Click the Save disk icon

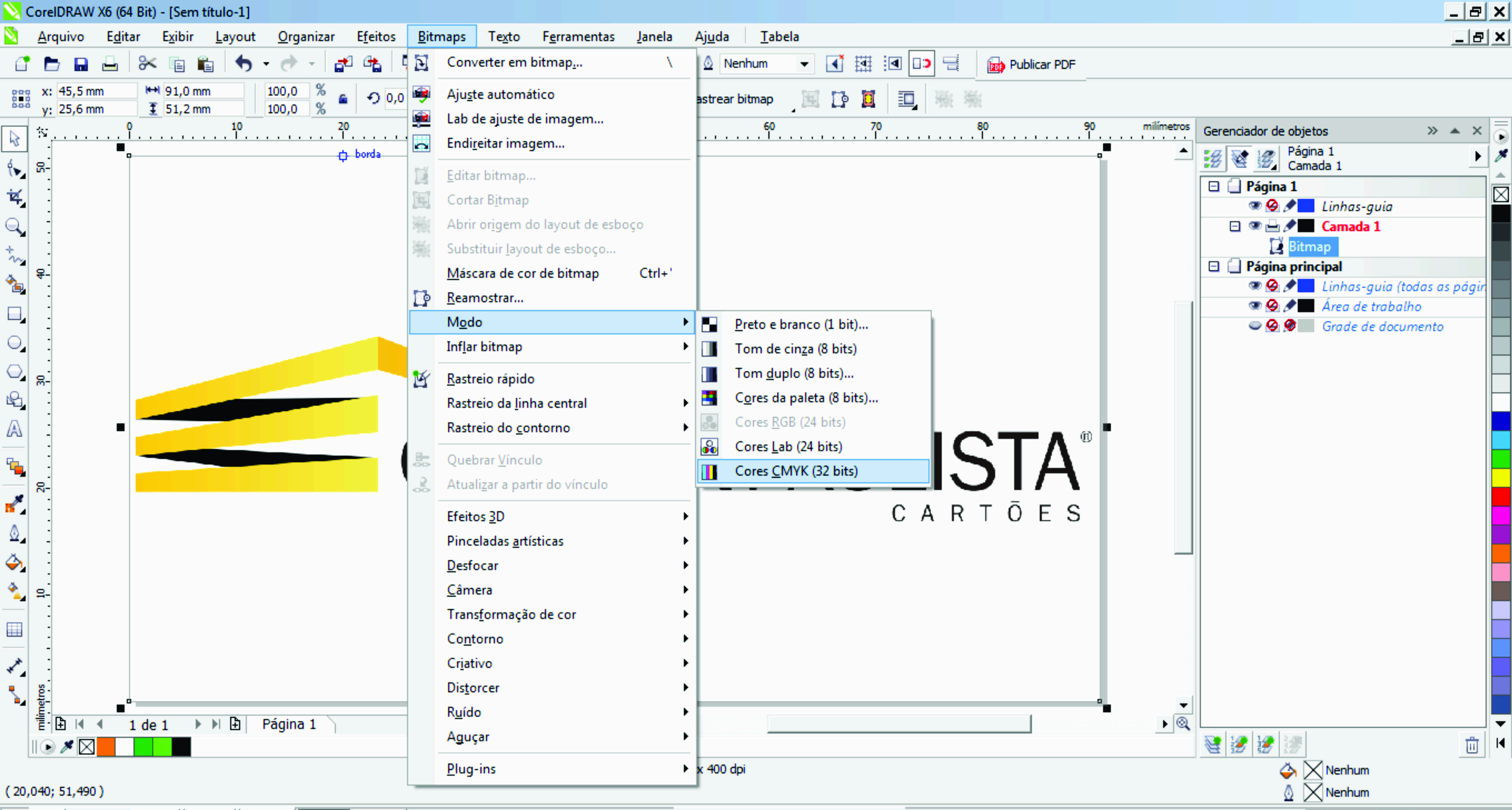[x=81, y=64]
